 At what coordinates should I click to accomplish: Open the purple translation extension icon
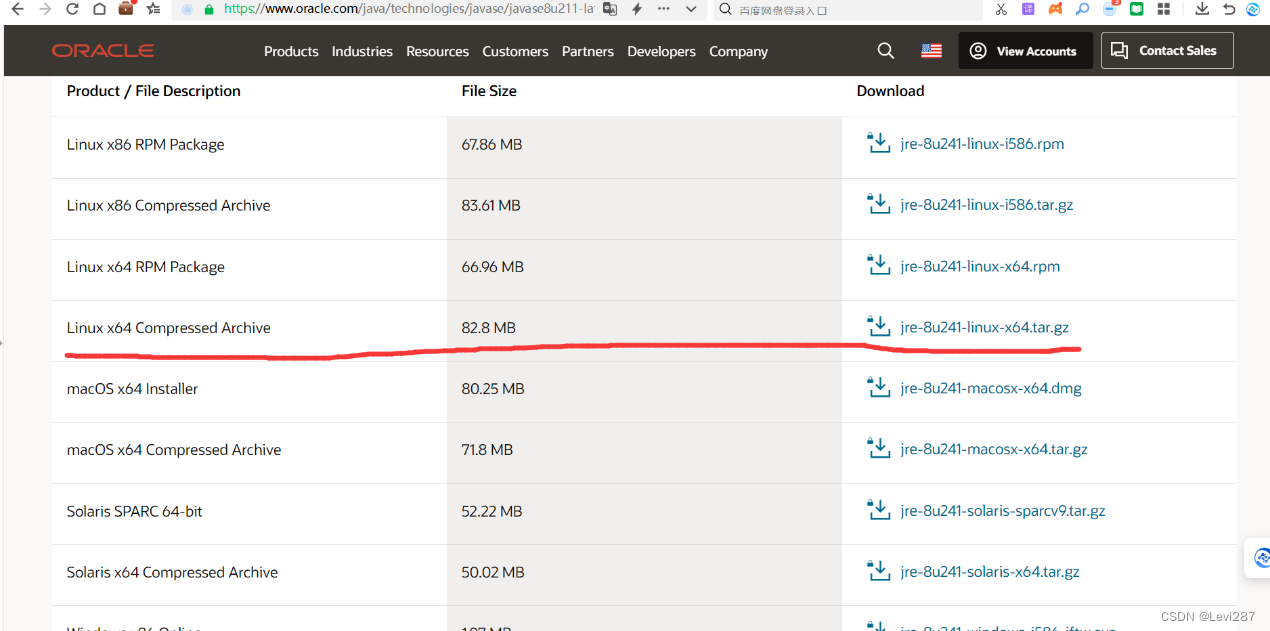coord(1029,9)
